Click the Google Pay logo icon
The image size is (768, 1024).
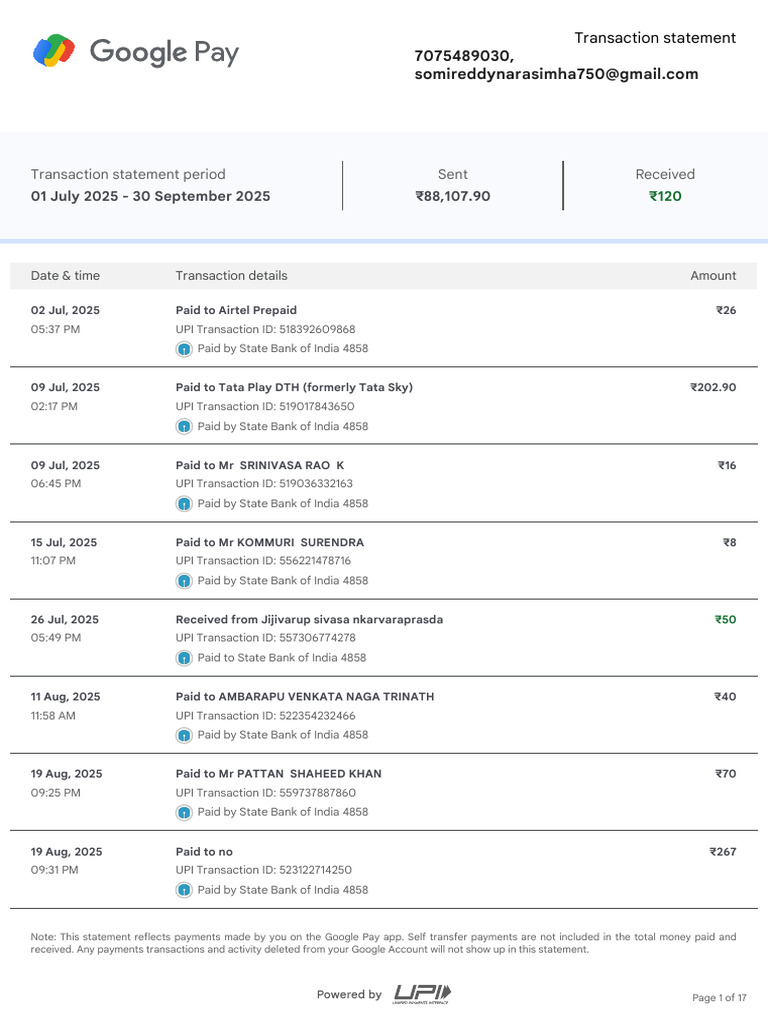(54, 51)
